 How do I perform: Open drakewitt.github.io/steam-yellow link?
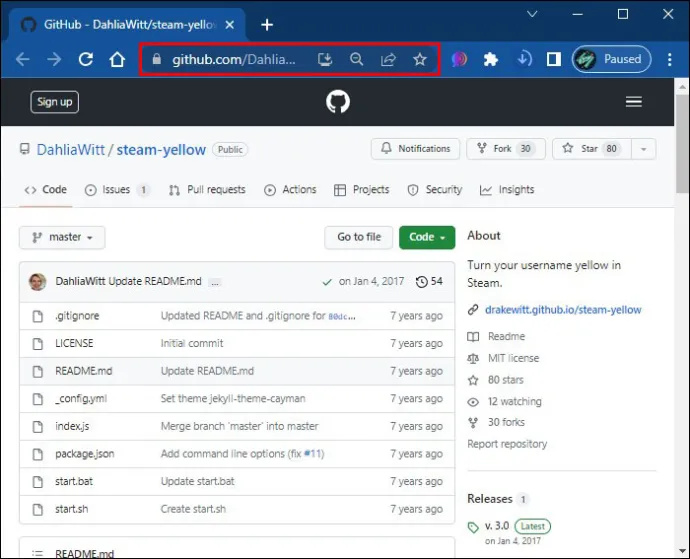point(563,310)
